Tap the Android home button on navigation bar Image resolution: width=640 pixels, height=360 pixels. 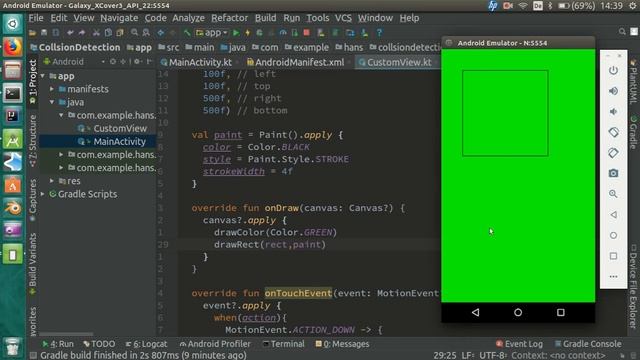(x=518, y=312)
